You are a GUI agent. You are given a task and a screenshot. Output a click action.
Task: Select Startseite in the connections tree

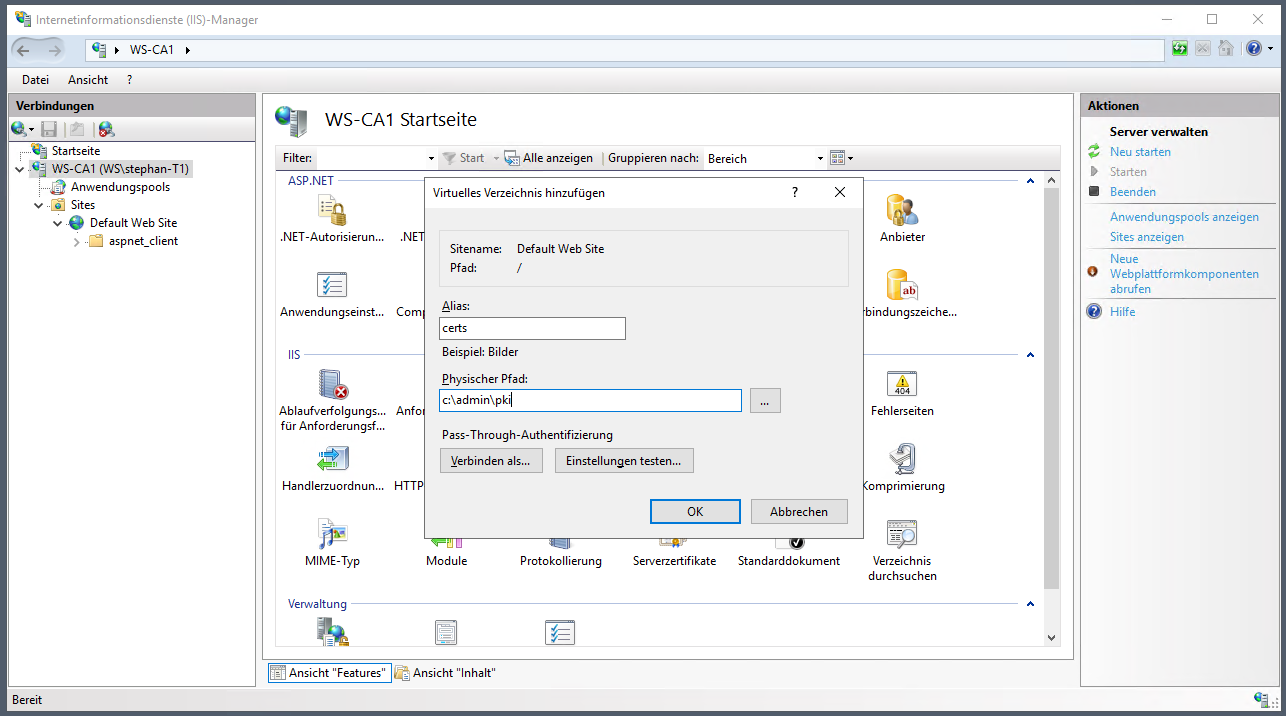[76, 151]
